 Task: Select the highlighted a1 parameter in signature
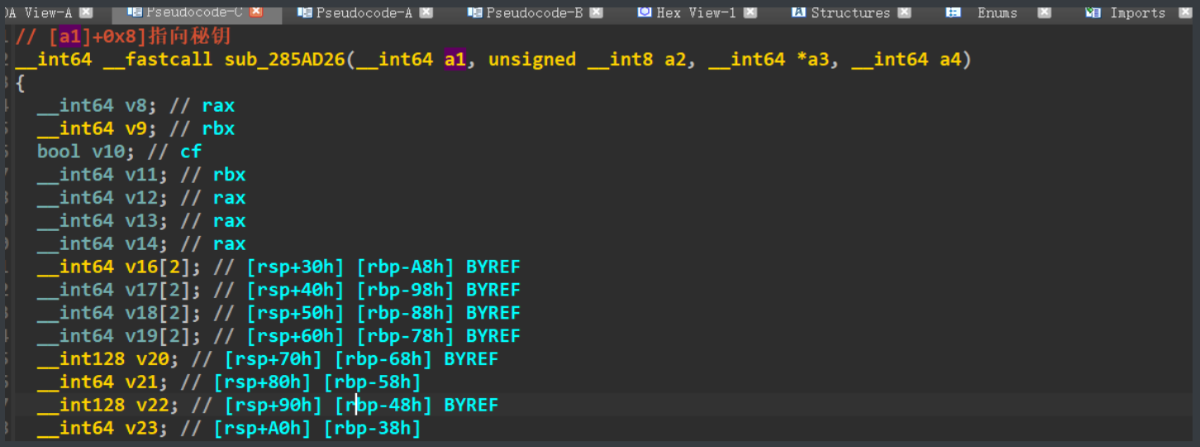pyautogui.click(x=455, y=60)
